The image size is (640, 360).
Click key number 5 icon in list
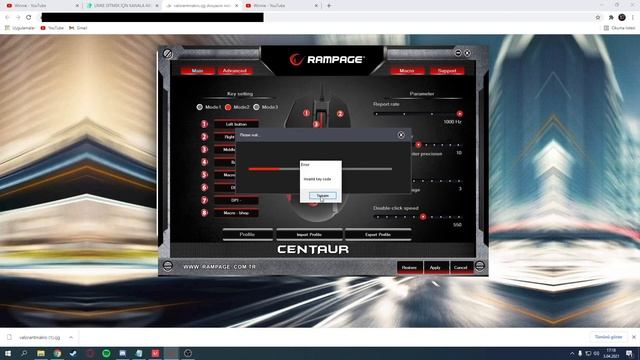[x=204, y=175]
